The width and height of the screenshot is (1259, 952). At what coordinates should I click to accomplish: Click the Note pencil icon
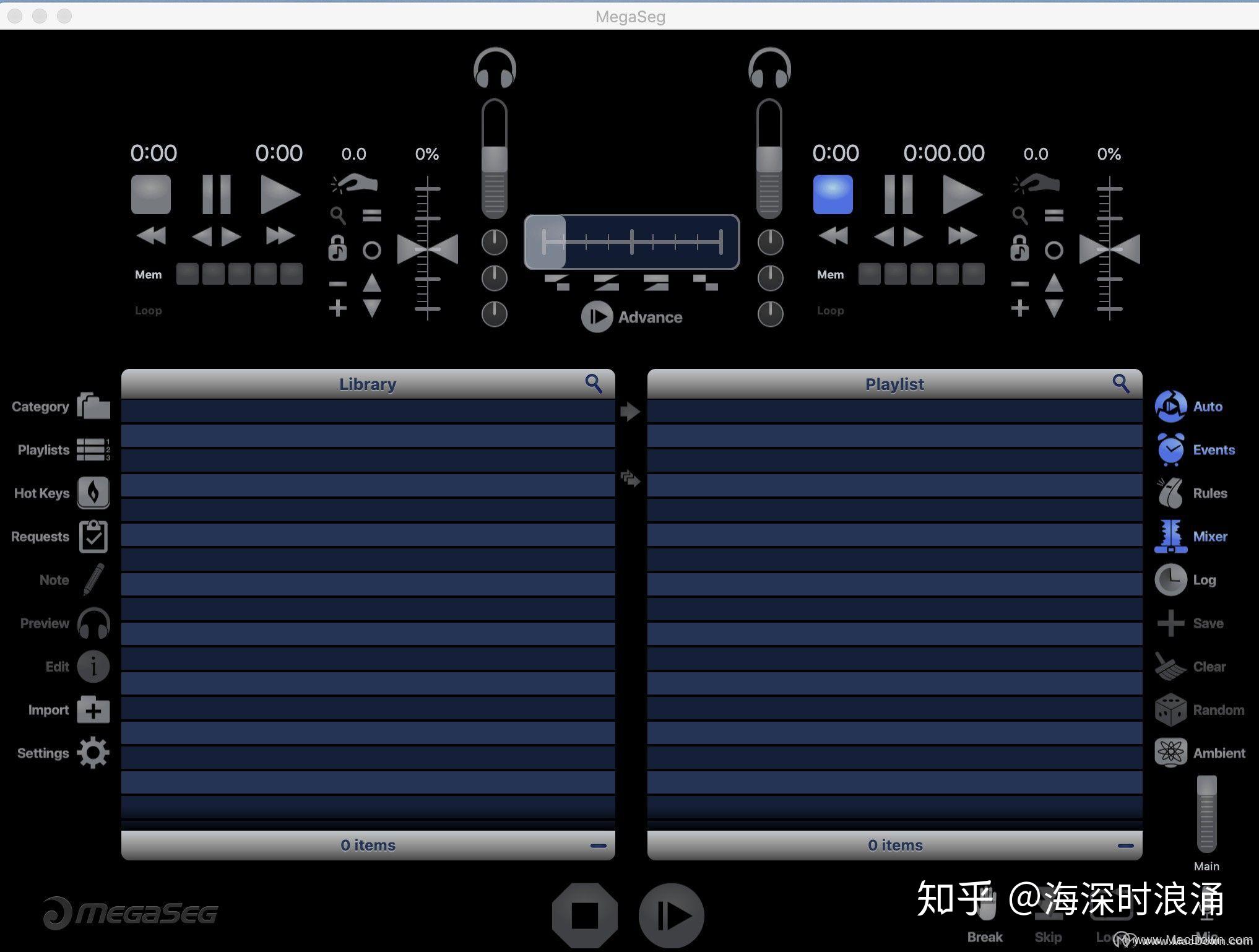pyautogui.click(x=93, y=579)
